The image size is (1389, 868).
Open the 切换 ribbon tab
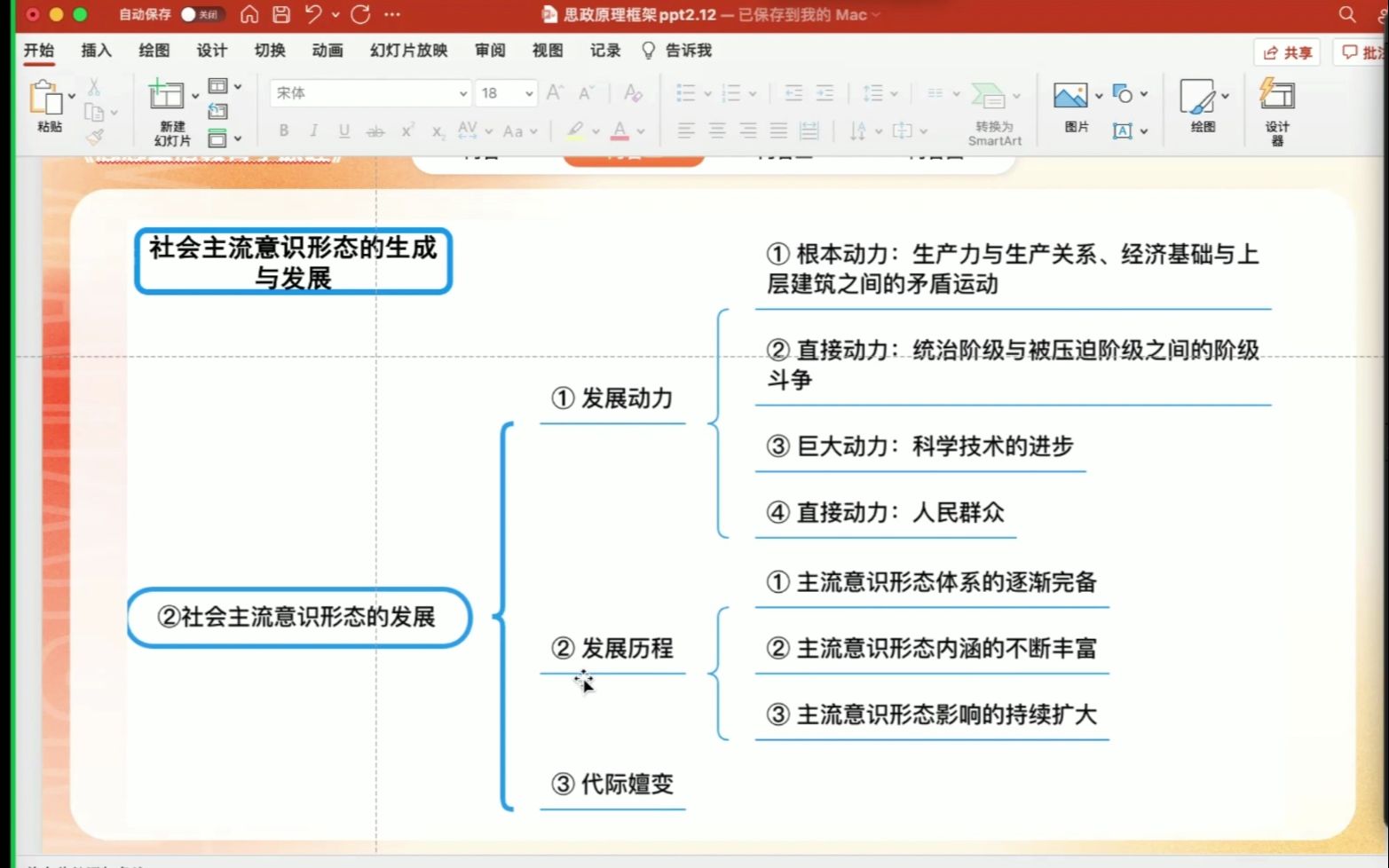coord(270,51)
